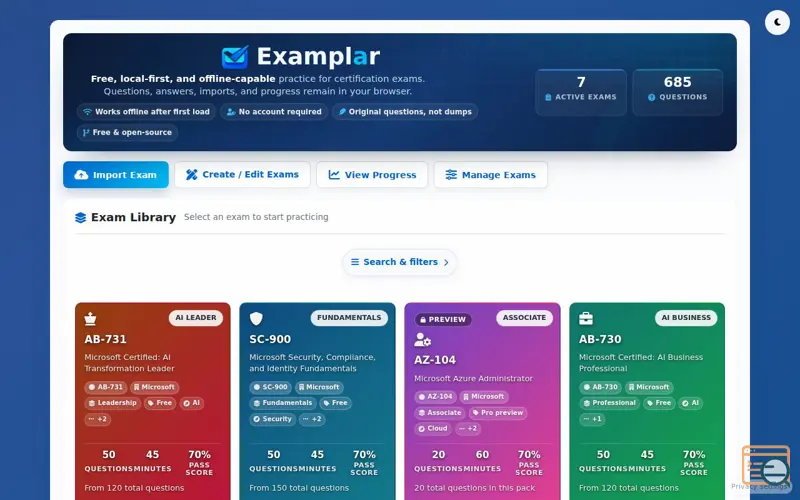800x500 pixels.
Task: Click the Leadership tag on AB-731 card
Action: [x=112, y=403]
